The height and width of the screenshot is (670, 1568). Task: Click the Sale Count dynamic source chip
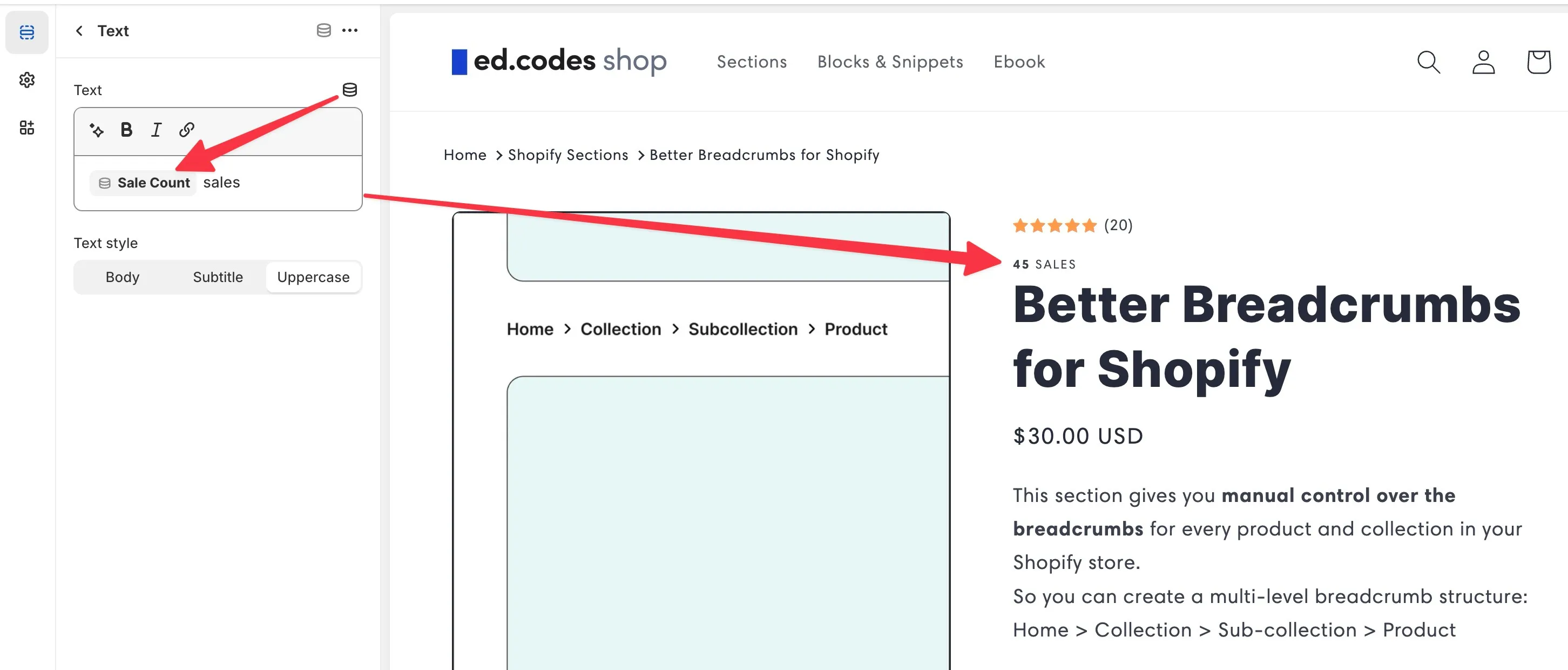point(144,183)
